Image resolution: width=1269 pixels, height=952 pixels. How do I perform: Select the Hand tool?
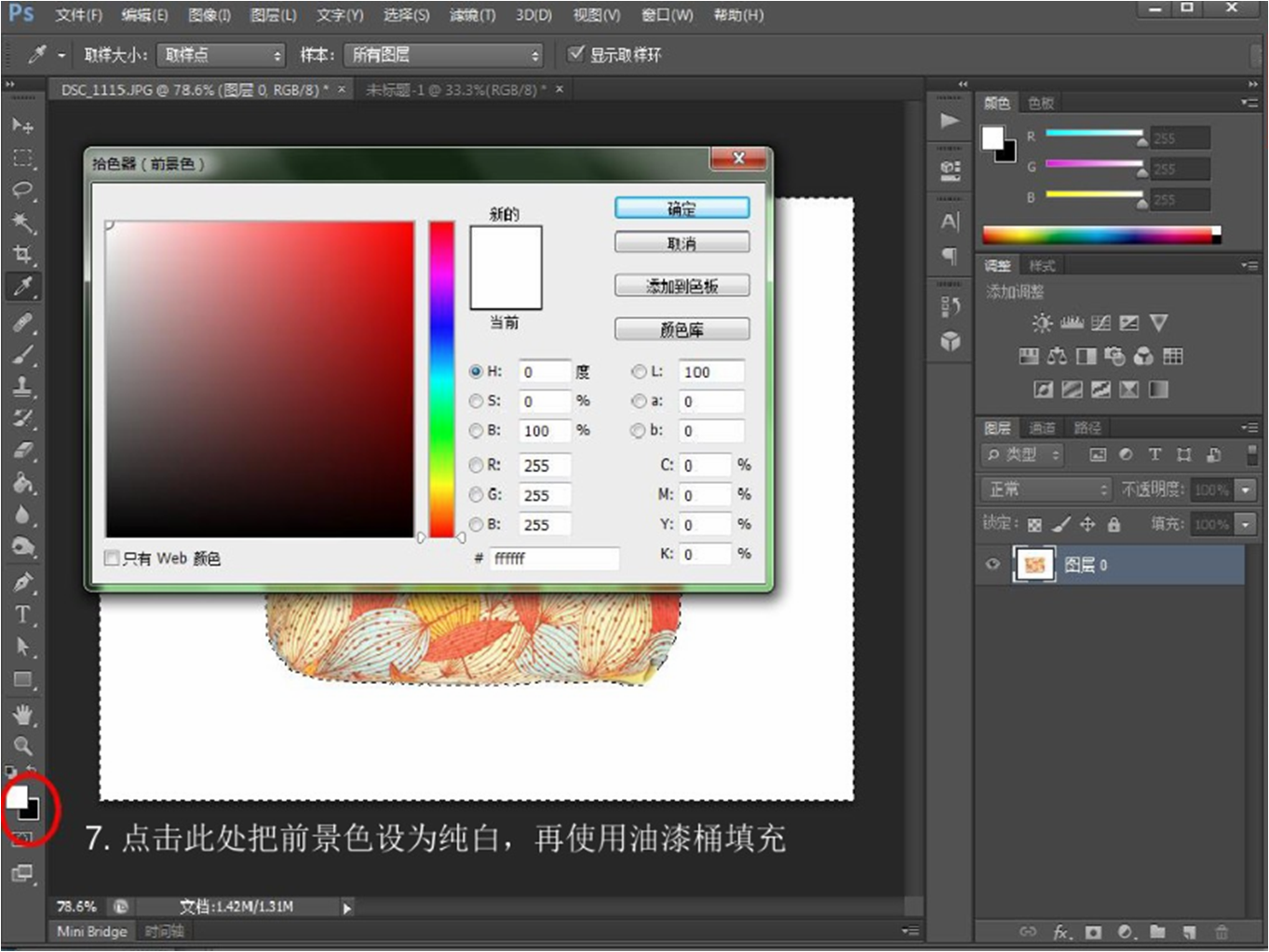[22, 714]
